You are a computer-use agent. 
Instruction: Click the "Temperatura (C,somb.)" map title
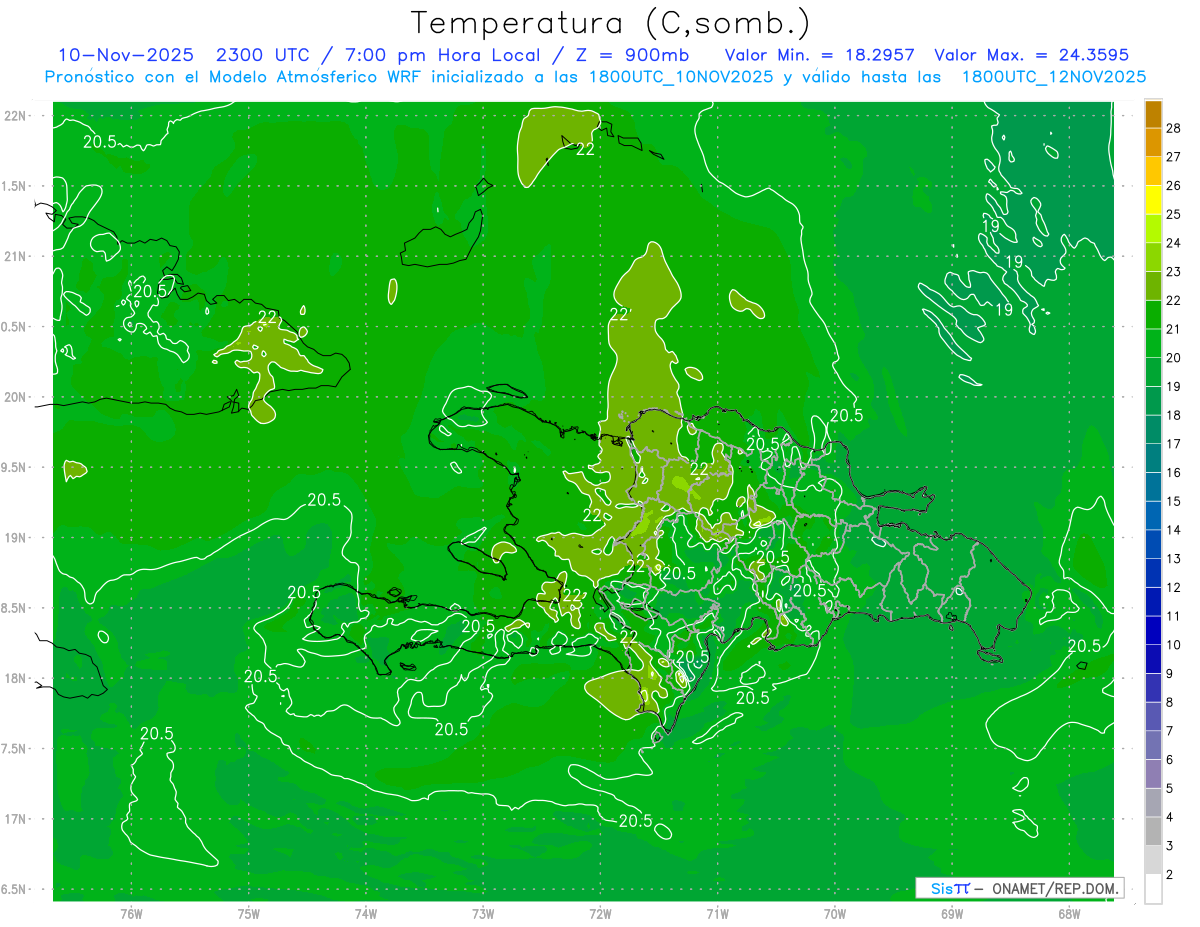610,22
